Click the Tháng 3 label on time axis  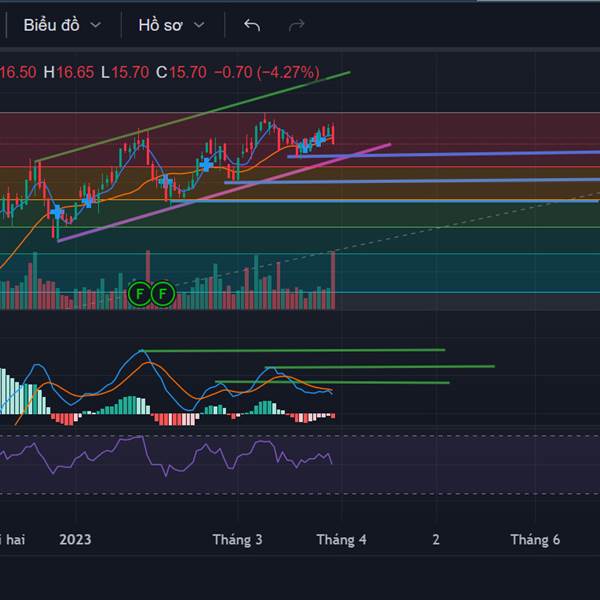point(237,539)
